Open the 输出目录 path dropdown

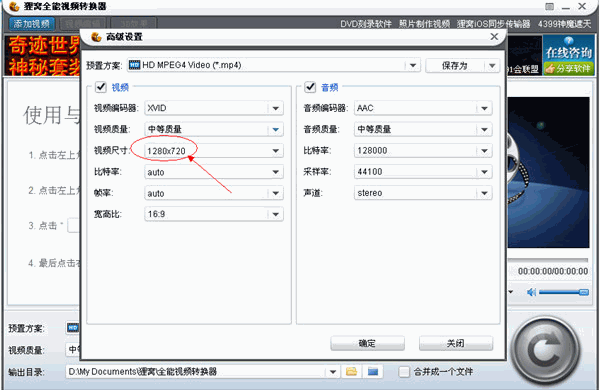click(333, 372)
